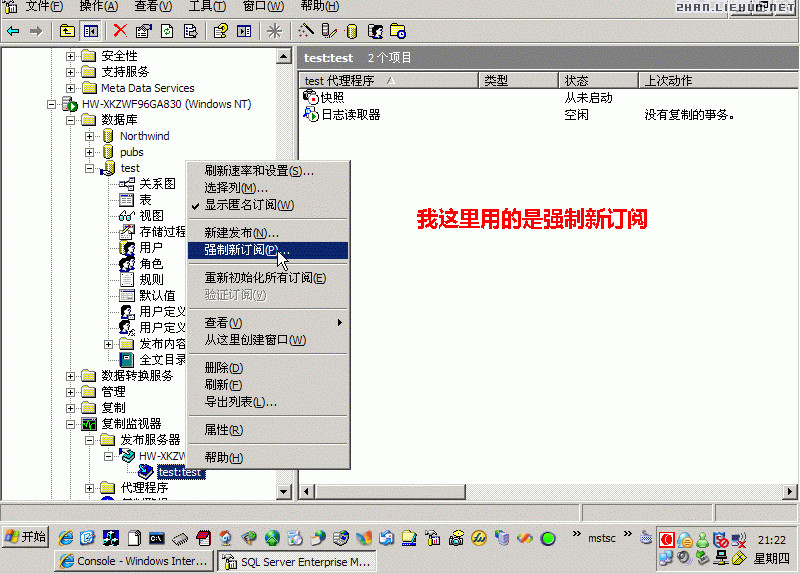Open the Properties toolbar icon
800x574 pixels.
(x=143, y=32)
